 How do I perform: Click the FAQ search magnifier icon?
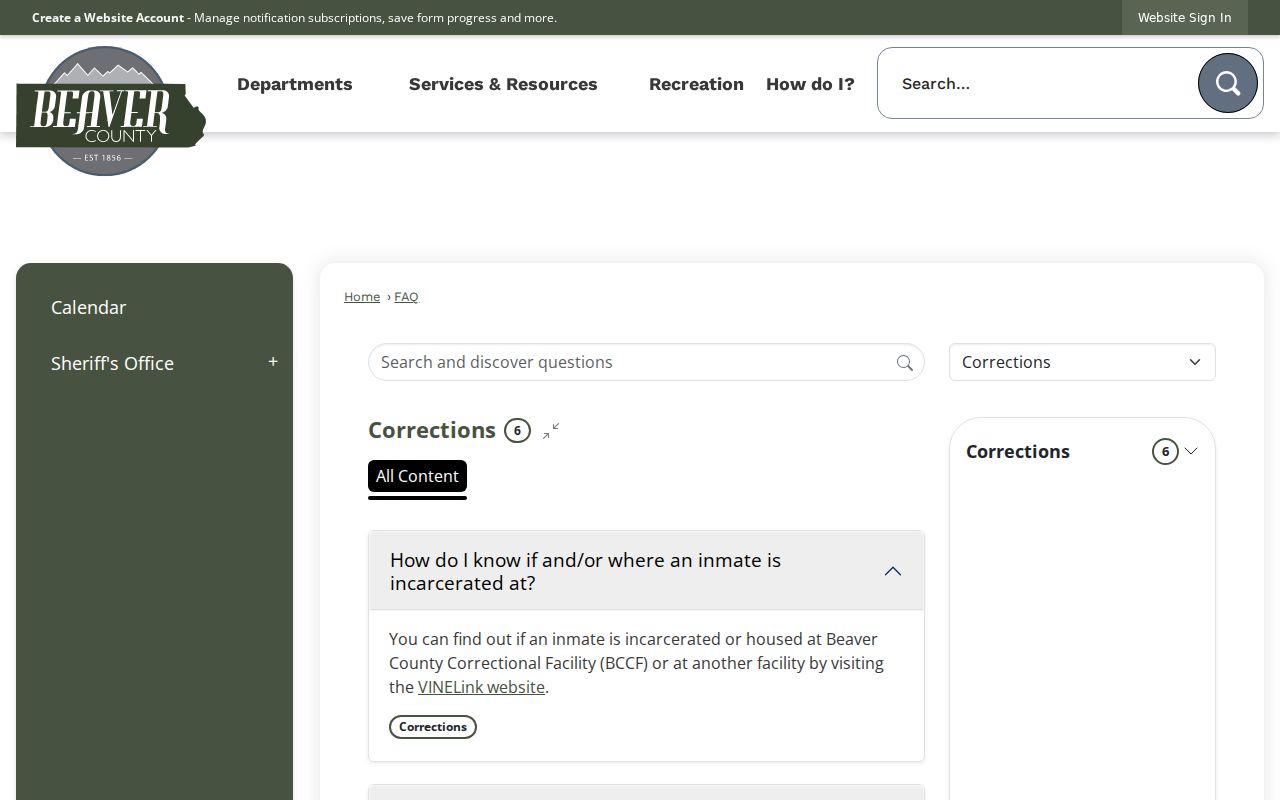(x=904, y=363)
